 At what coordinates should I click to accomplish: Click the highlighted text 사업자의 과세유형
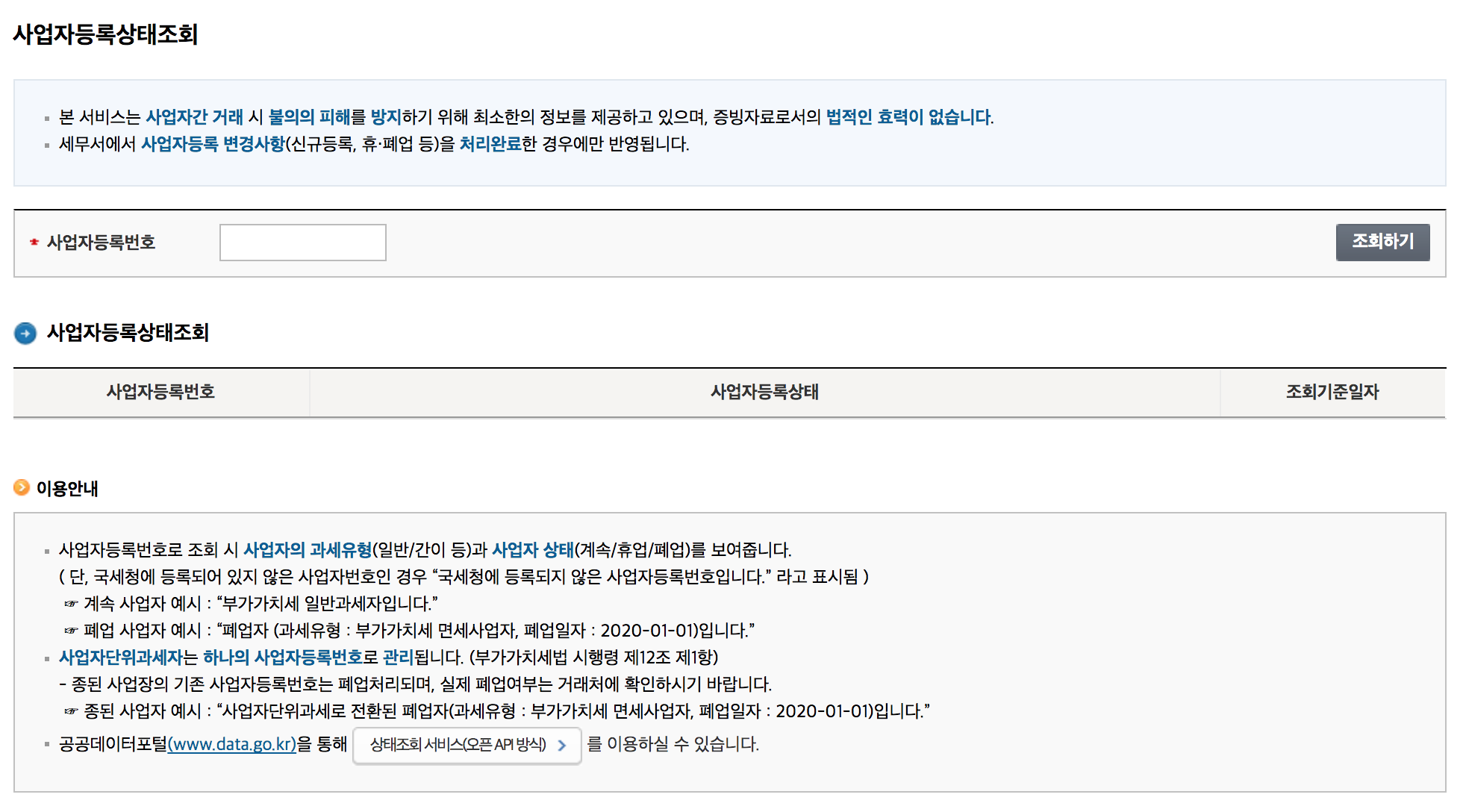coord(308,550)
